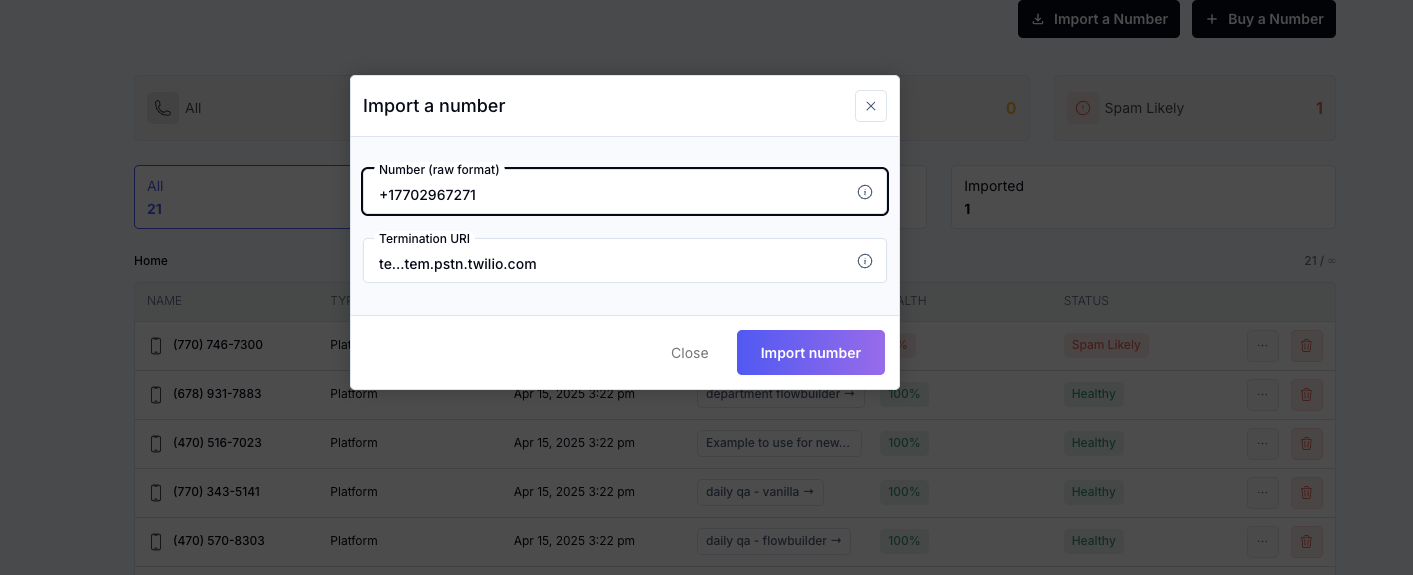Click the Close text button
The image size is (1413, 575).
point(689,353)
